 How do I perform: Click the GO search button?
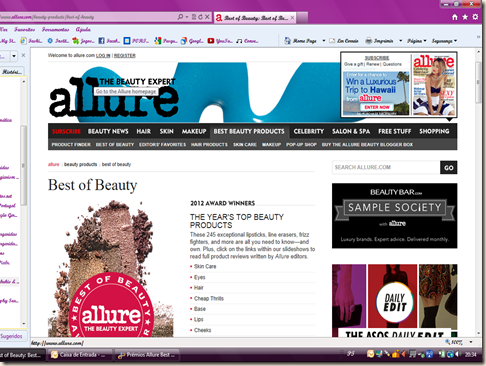coord(449,167)
